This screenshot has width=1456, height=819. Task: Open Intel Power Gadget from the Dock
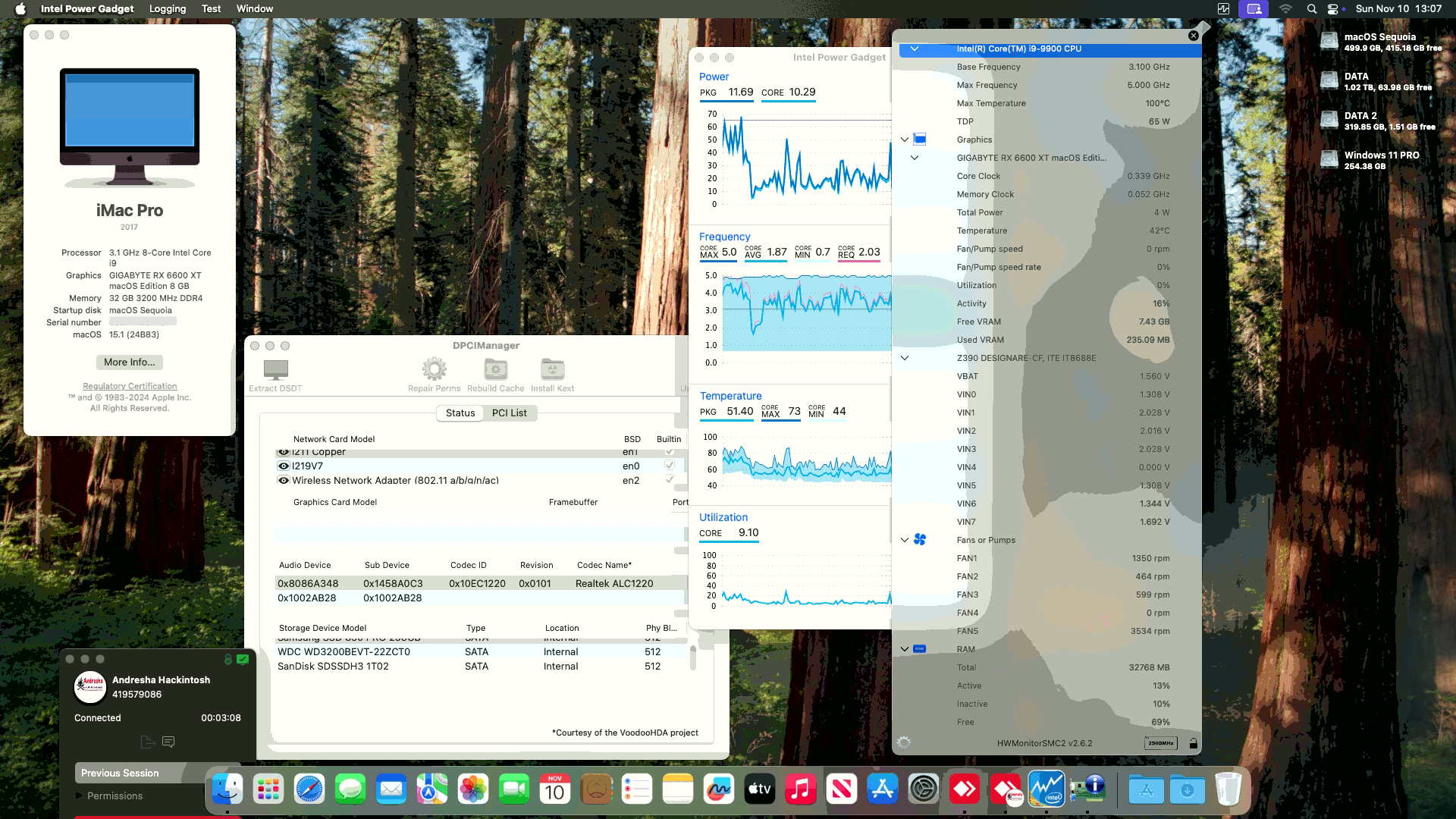(1047, 789)
